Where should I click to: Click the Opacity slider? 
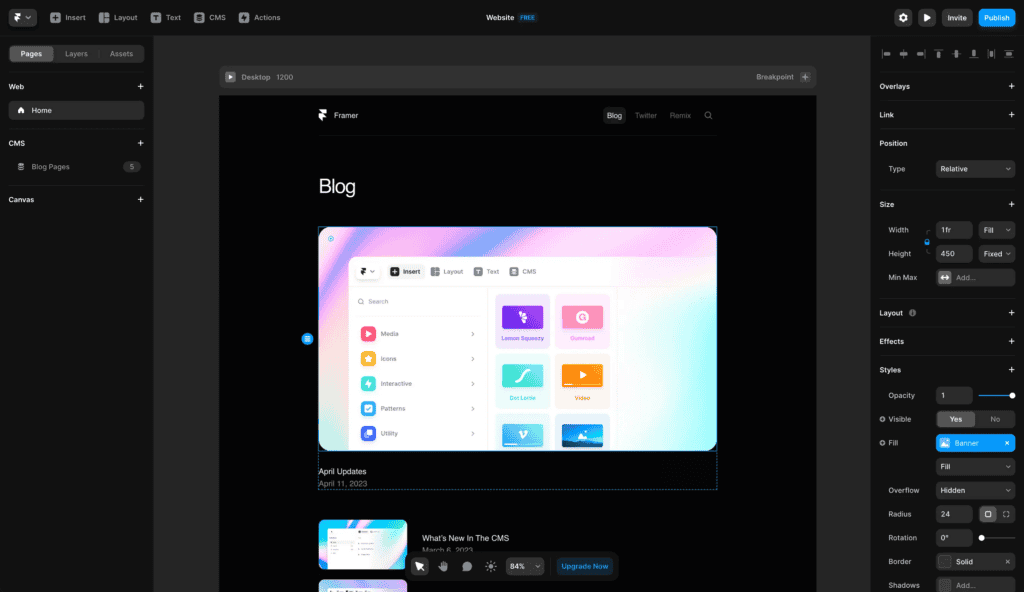point(997,395)
